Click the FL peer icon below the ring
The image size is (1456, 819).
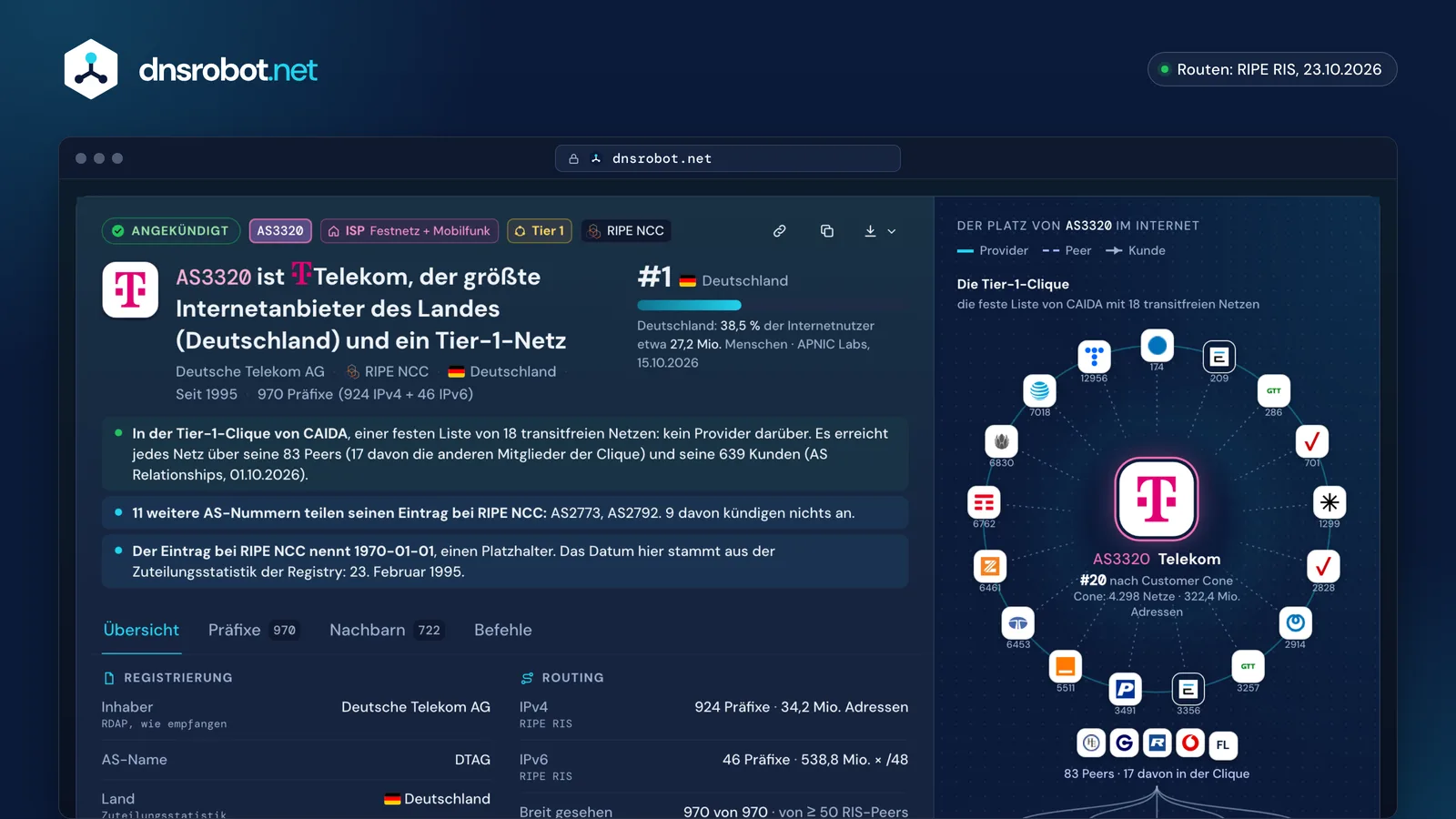1223,744
